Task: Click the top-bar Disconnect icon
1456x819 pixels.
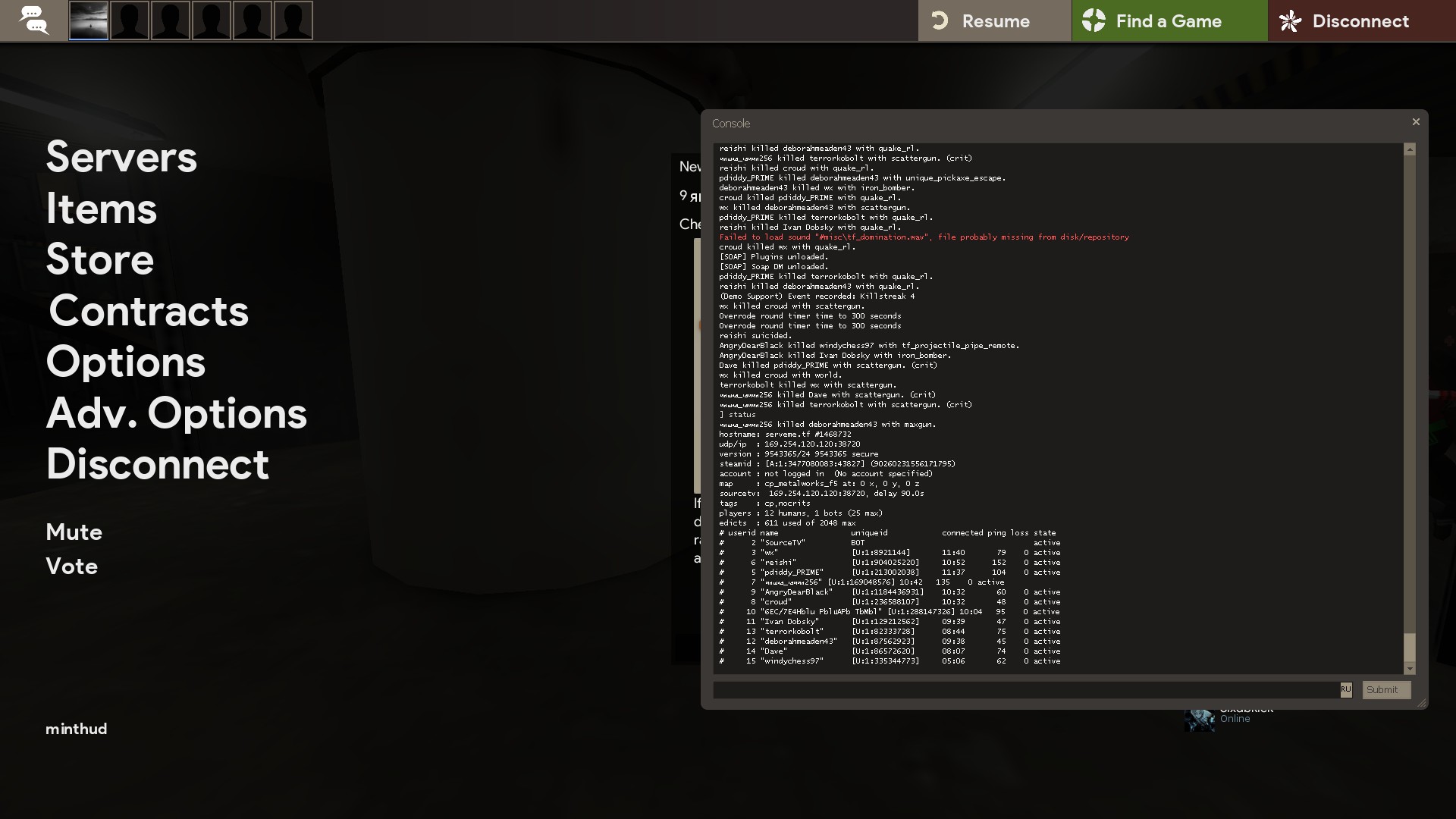Action: (1290, 20)
